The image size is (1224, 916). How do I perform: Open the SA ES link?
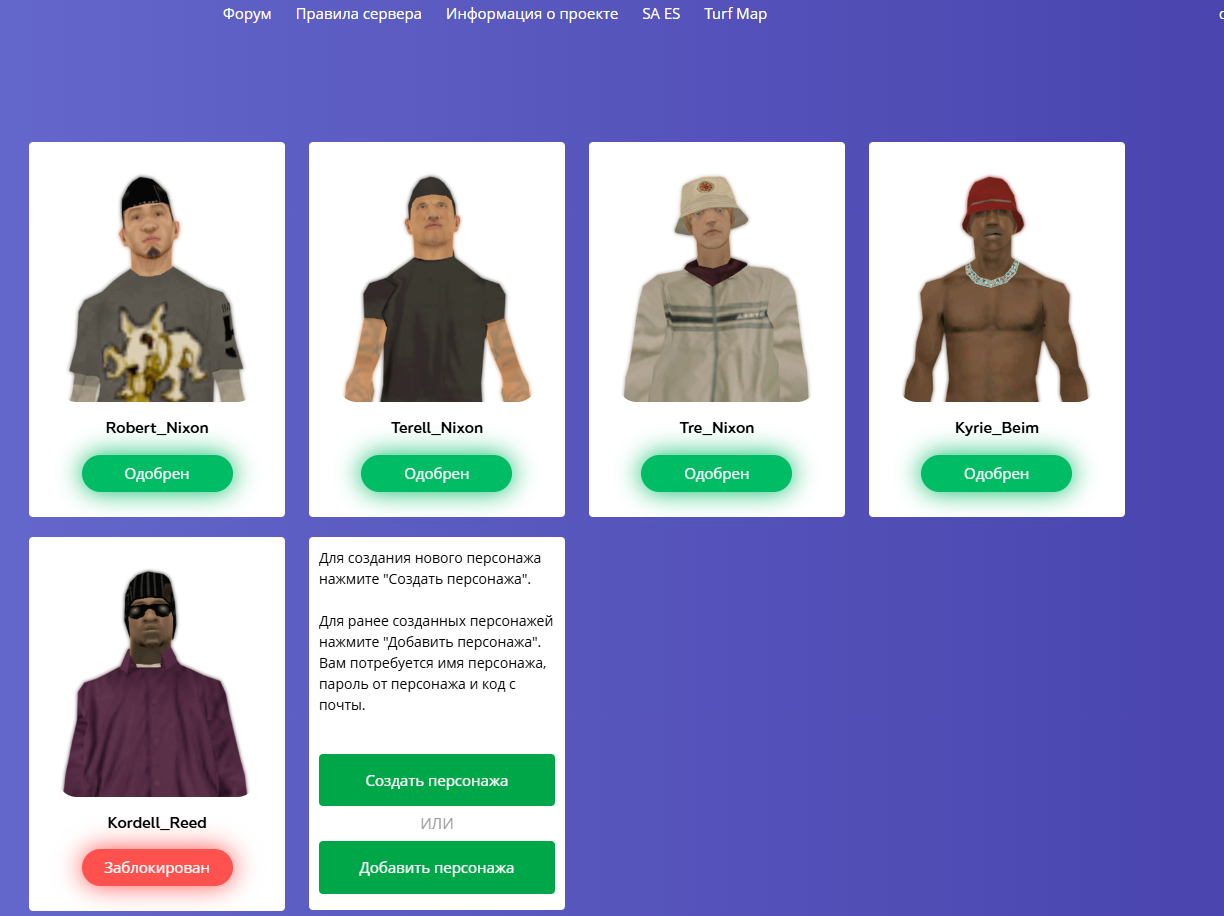[661, 14]
